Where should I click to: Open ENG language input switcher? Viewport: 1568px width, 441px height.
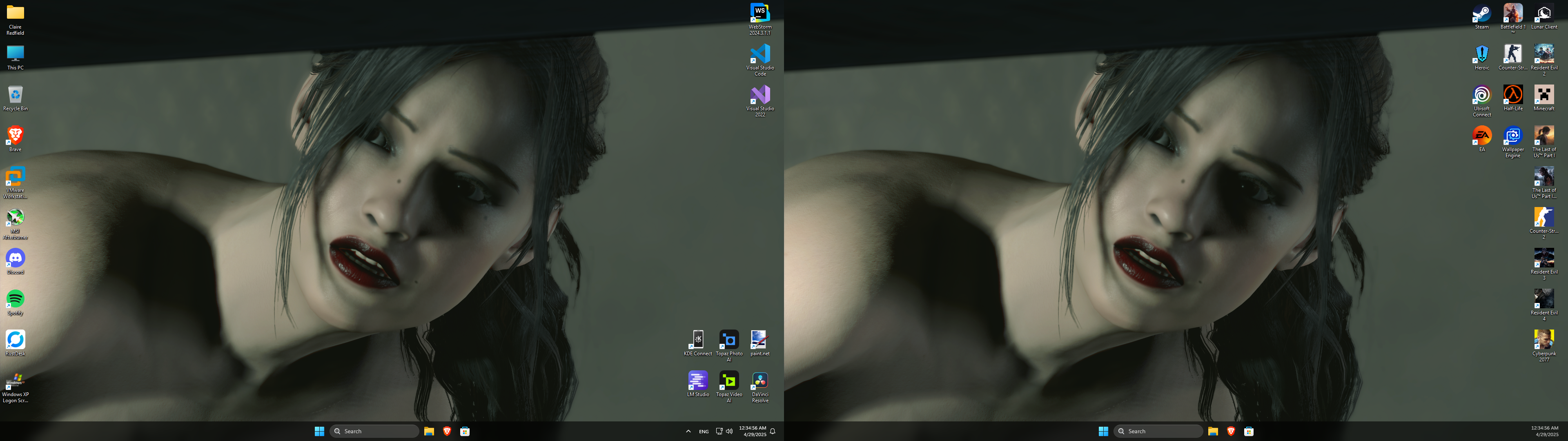click(x=704, y=431)
